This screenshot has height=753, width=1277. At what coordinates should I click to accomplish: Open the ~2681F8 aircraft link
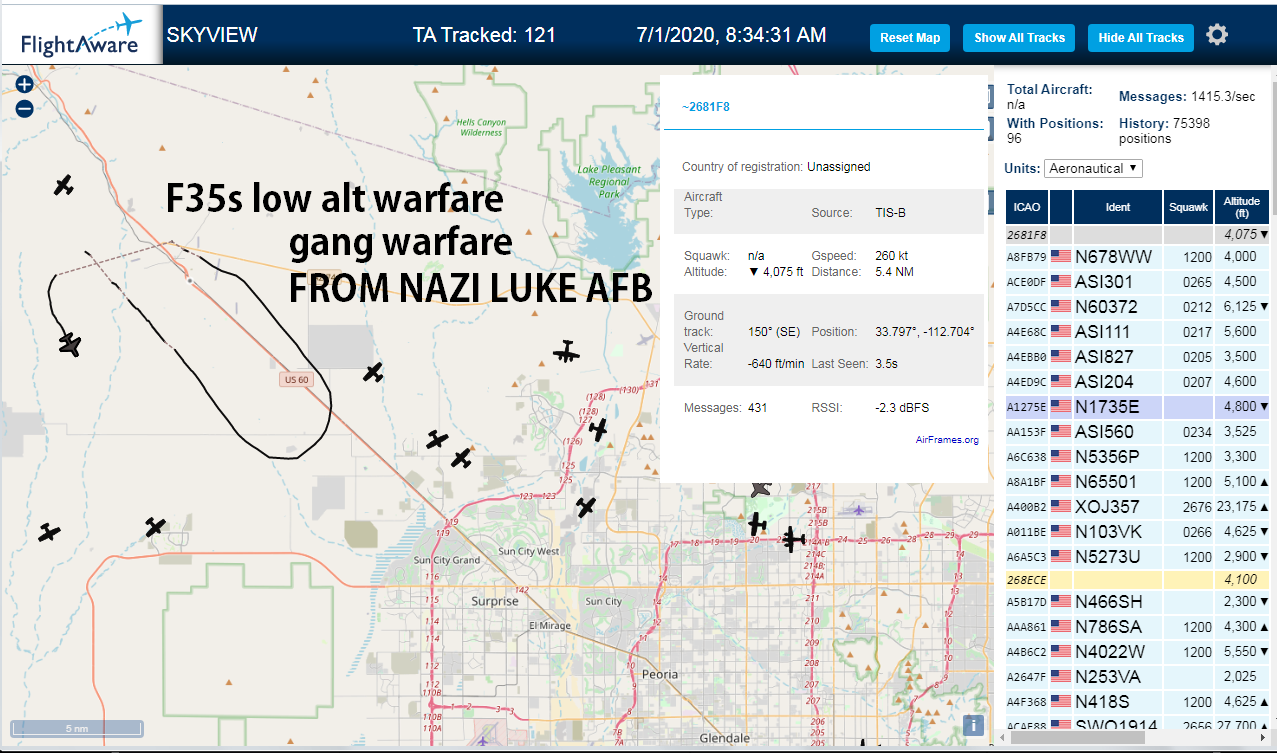pyautogui.click(x=705, y=106)
